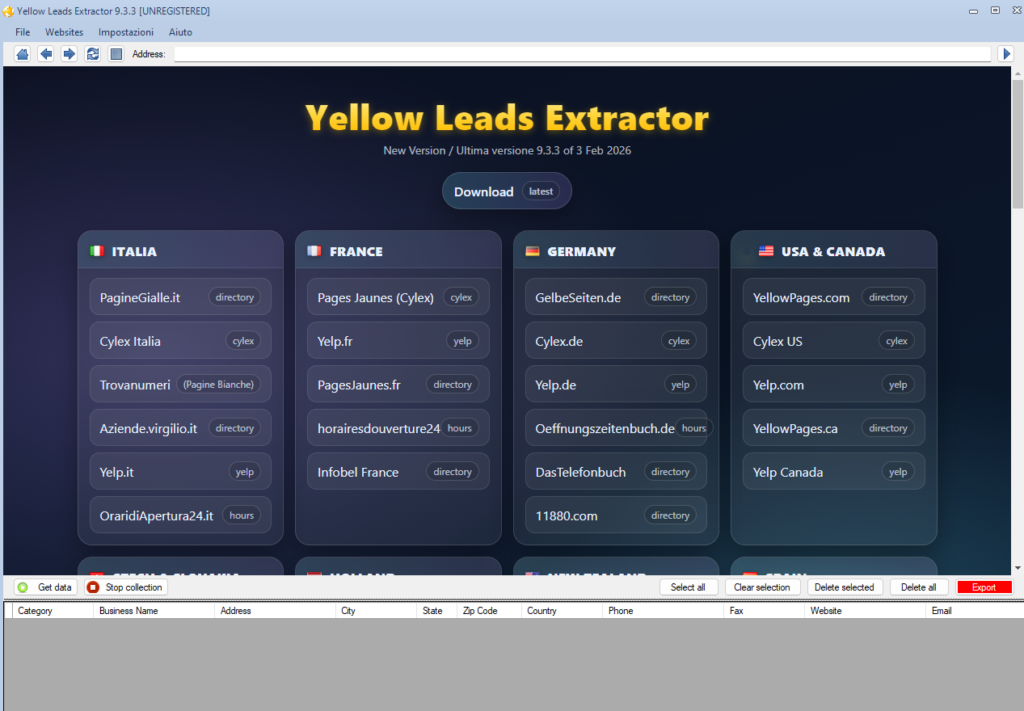Click the blue Go arrow beside the address bar

(1007, 53)
